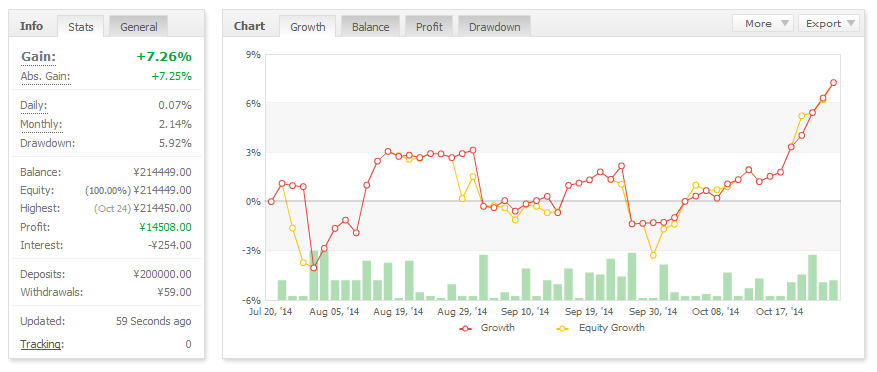
Task: Open the Profit chart tab
Action: 429,26
